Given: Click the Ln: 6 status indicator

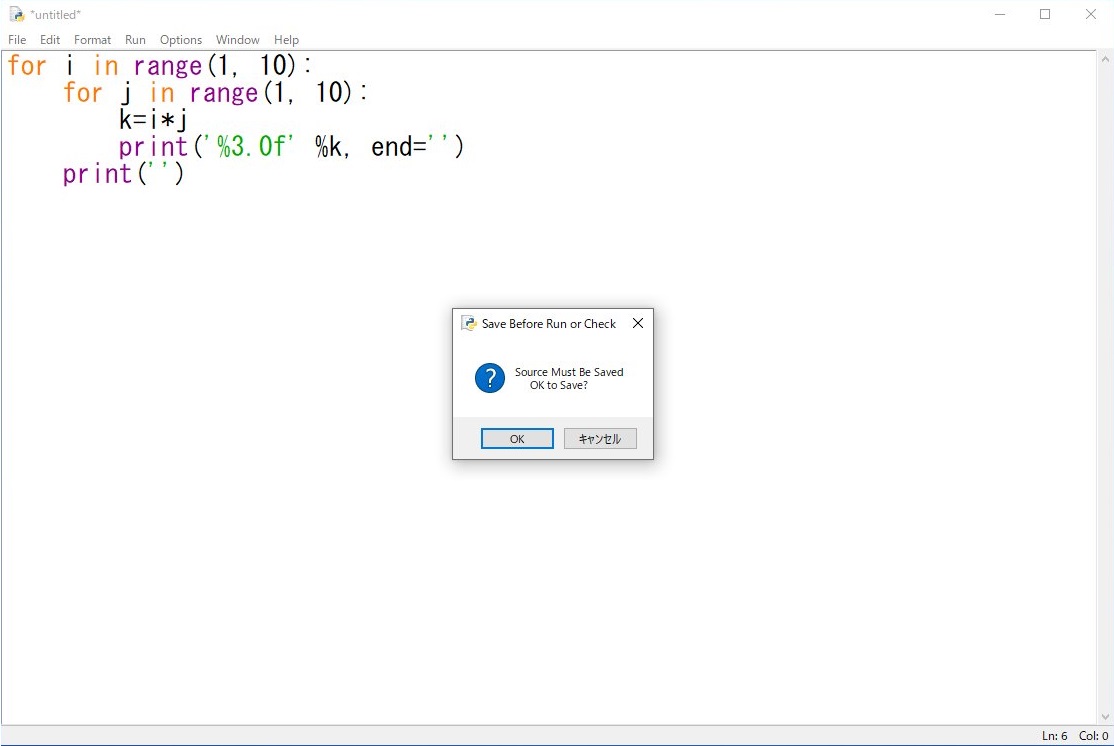Looking at the screenshot, I should [x=1054, y=736].
